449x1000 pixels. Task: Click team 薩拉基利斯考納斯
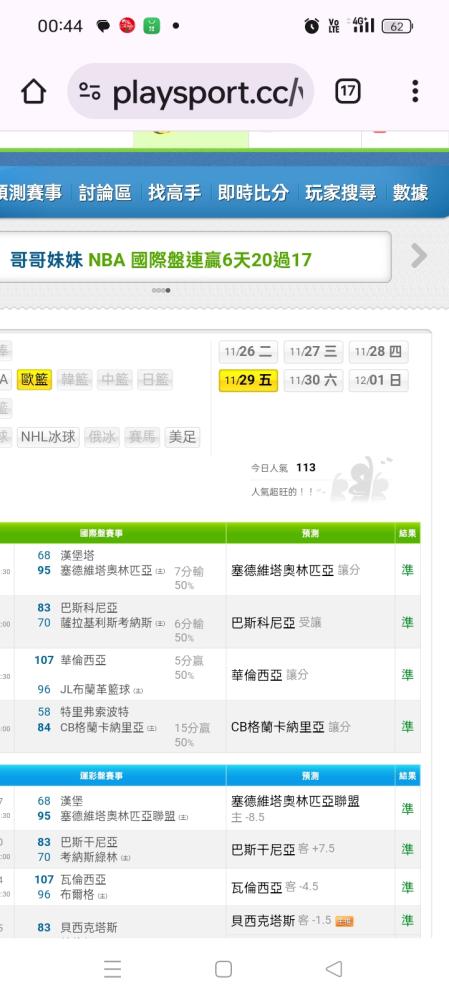pos(106,623)
